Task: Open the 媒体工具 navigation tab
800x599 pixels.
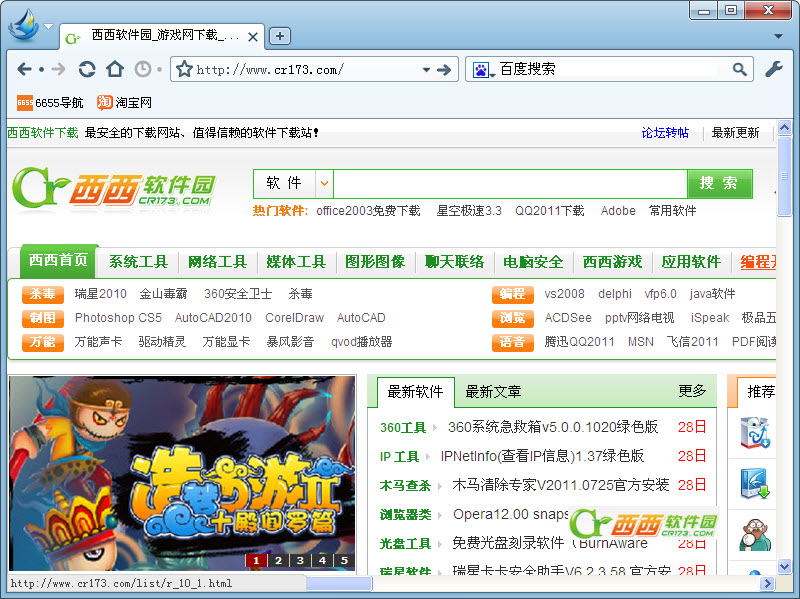Action: (296, 262)
